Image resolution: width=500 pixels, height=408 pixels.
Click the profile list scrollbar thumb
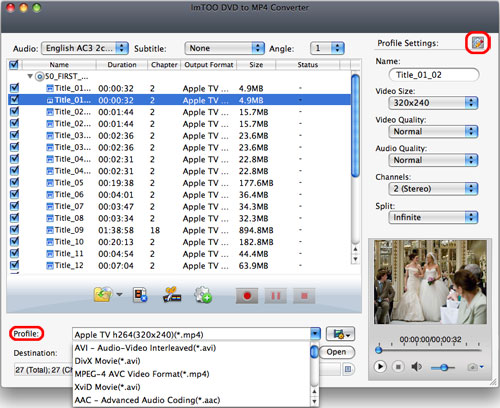[x=314, y=352]
